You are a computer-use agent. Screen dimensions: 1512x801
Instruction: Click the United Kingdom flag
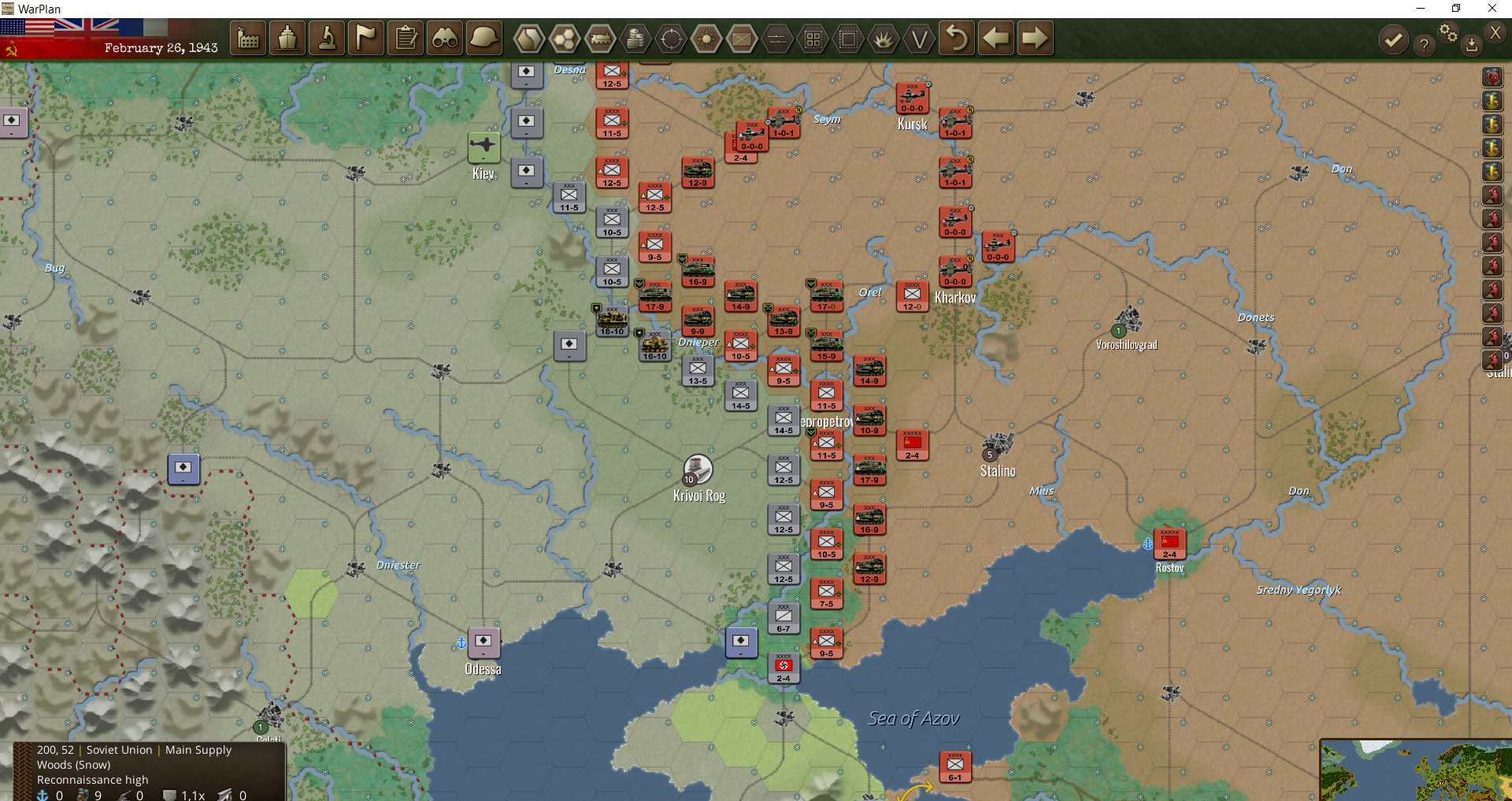tap(87, 28)
